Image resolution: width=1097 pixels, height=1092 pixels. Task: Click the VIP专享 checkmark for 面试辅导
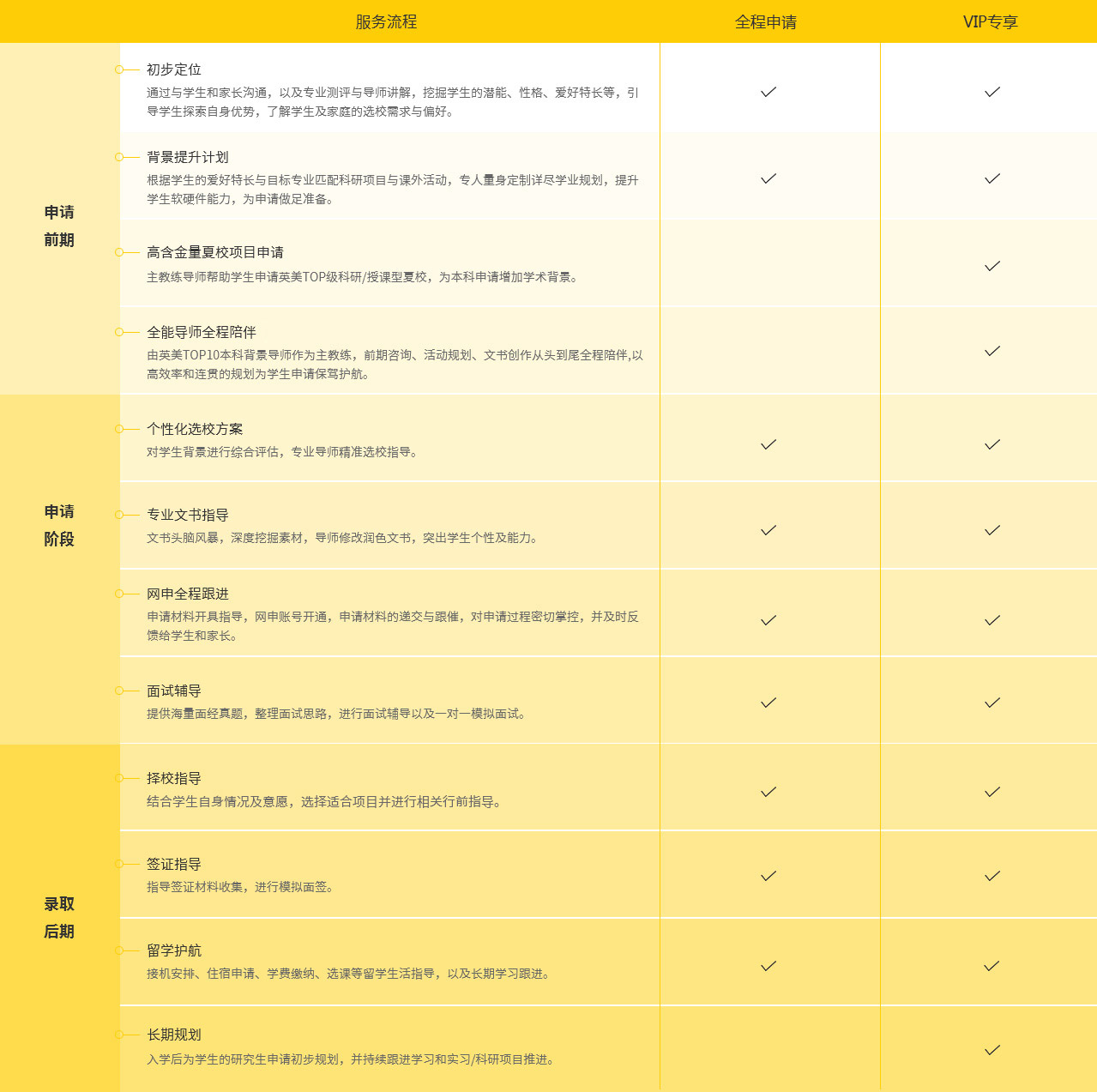992,703
